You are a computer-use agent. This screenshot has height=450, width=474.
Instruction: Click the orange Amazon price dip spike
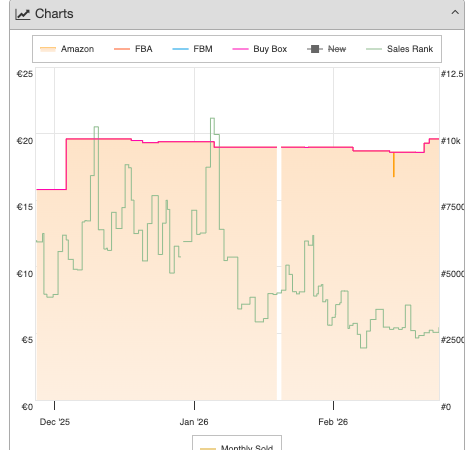[x=394, y=165]
